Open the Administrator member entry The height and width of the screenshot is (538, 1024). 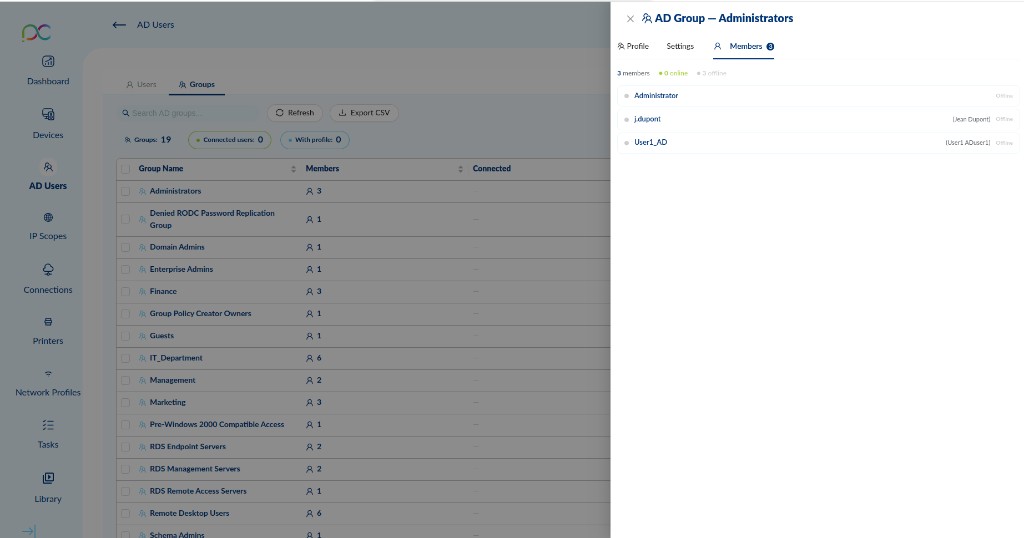point(818,96)
